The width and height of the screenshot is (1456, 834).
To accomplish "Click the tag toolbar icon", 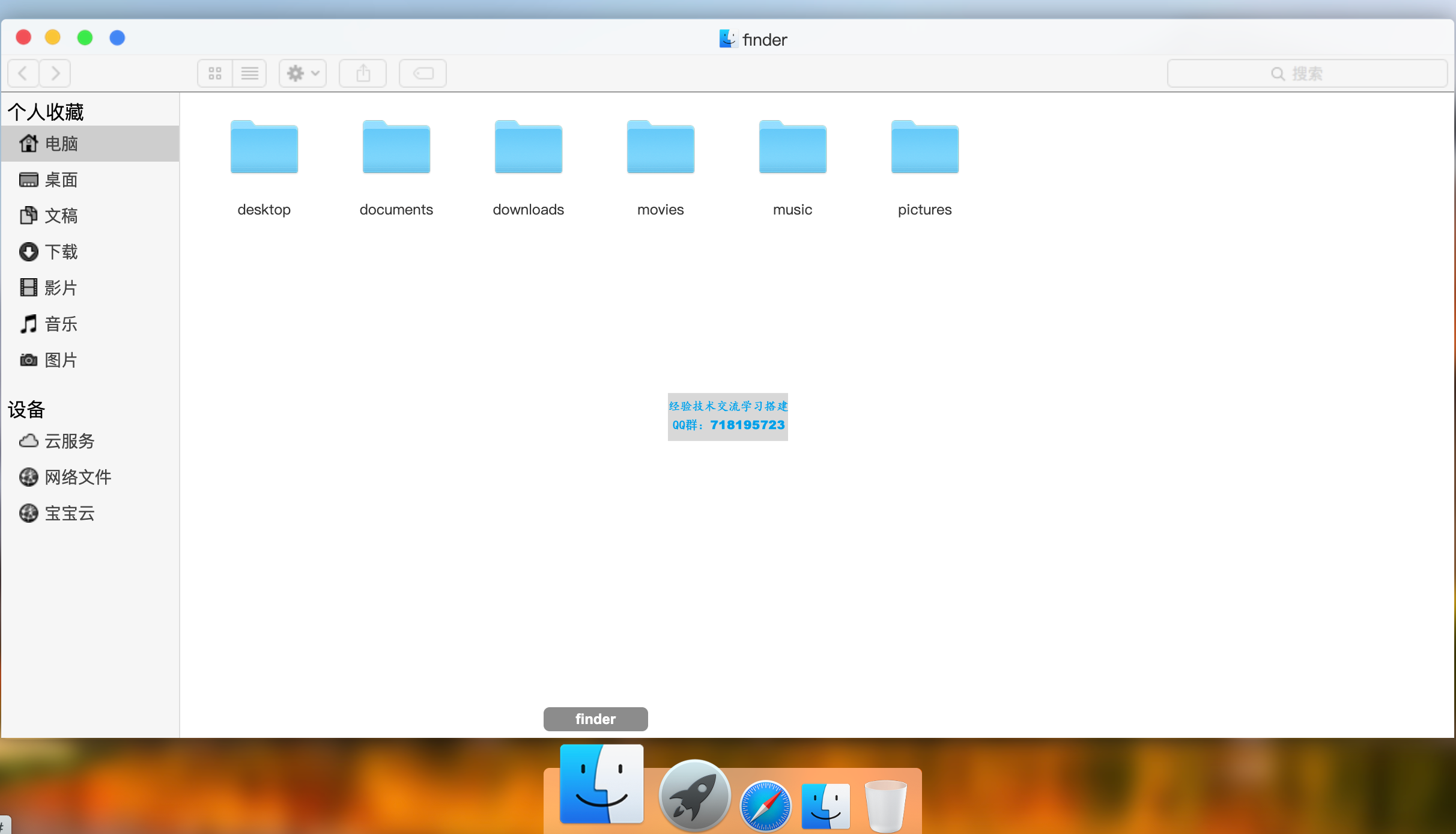I will 423,73.
